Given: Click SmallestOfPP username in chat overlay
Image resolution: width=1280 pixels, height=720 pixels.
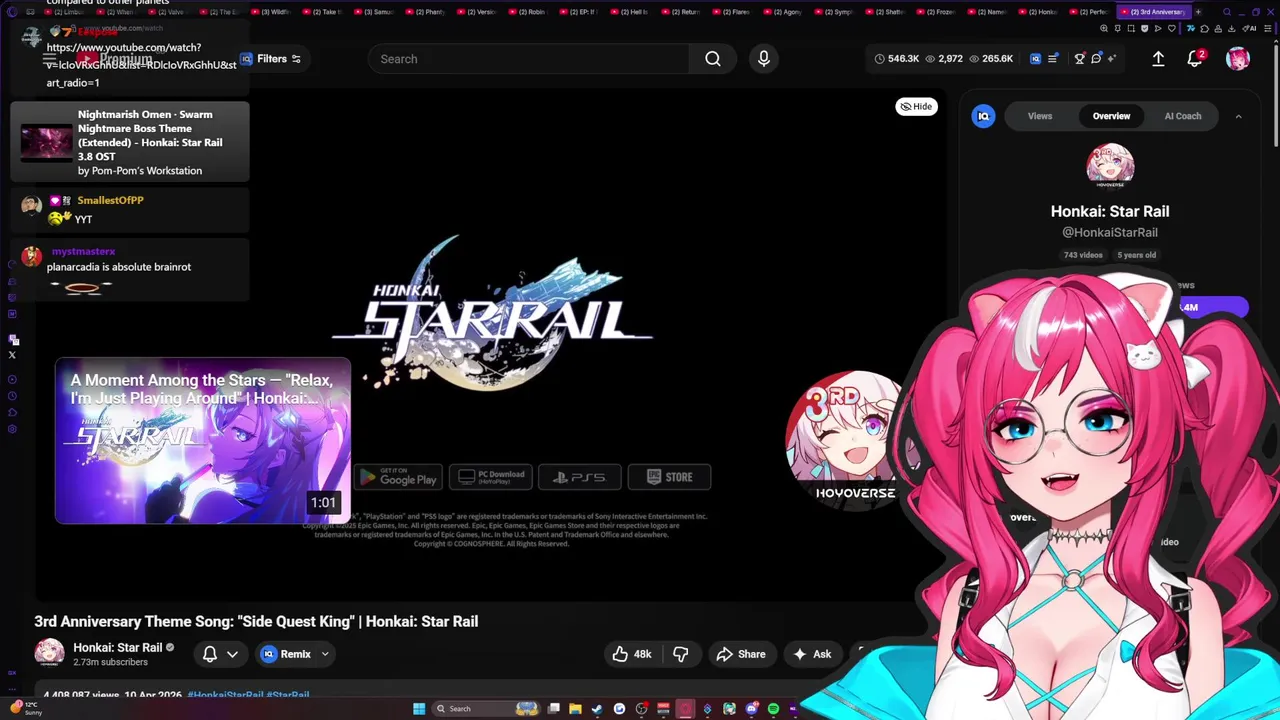Looking at the screenshot, I should point(110,200).
